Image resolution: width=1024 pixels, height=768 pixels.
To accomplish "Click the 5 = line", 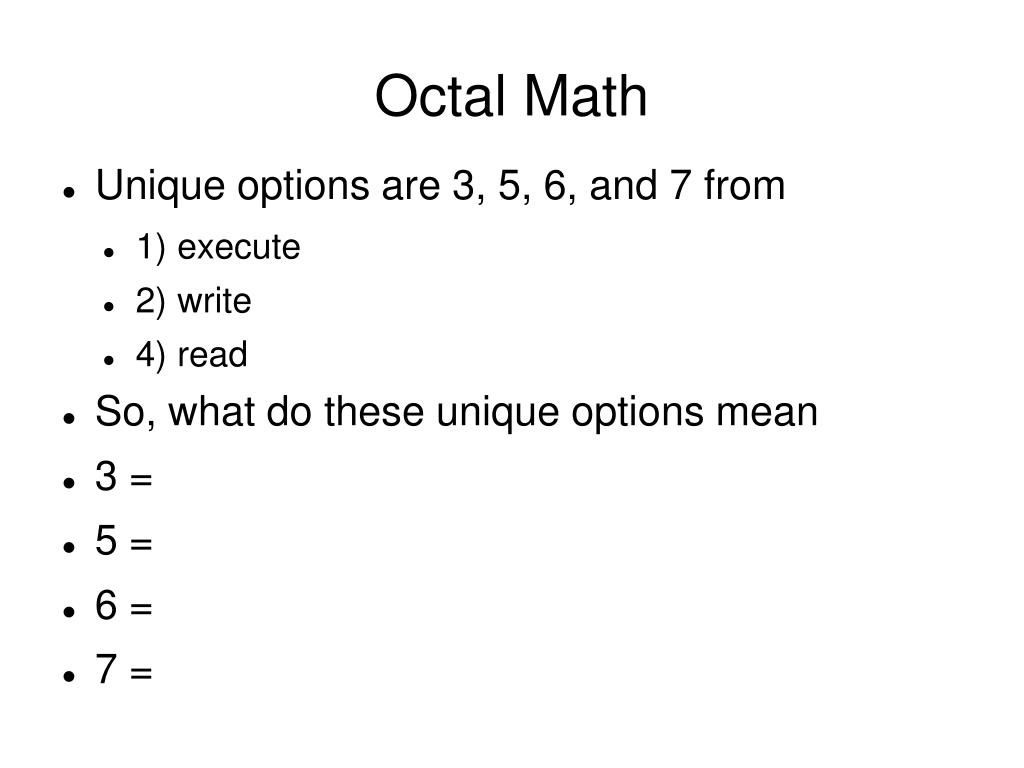I will coord(123,541).
